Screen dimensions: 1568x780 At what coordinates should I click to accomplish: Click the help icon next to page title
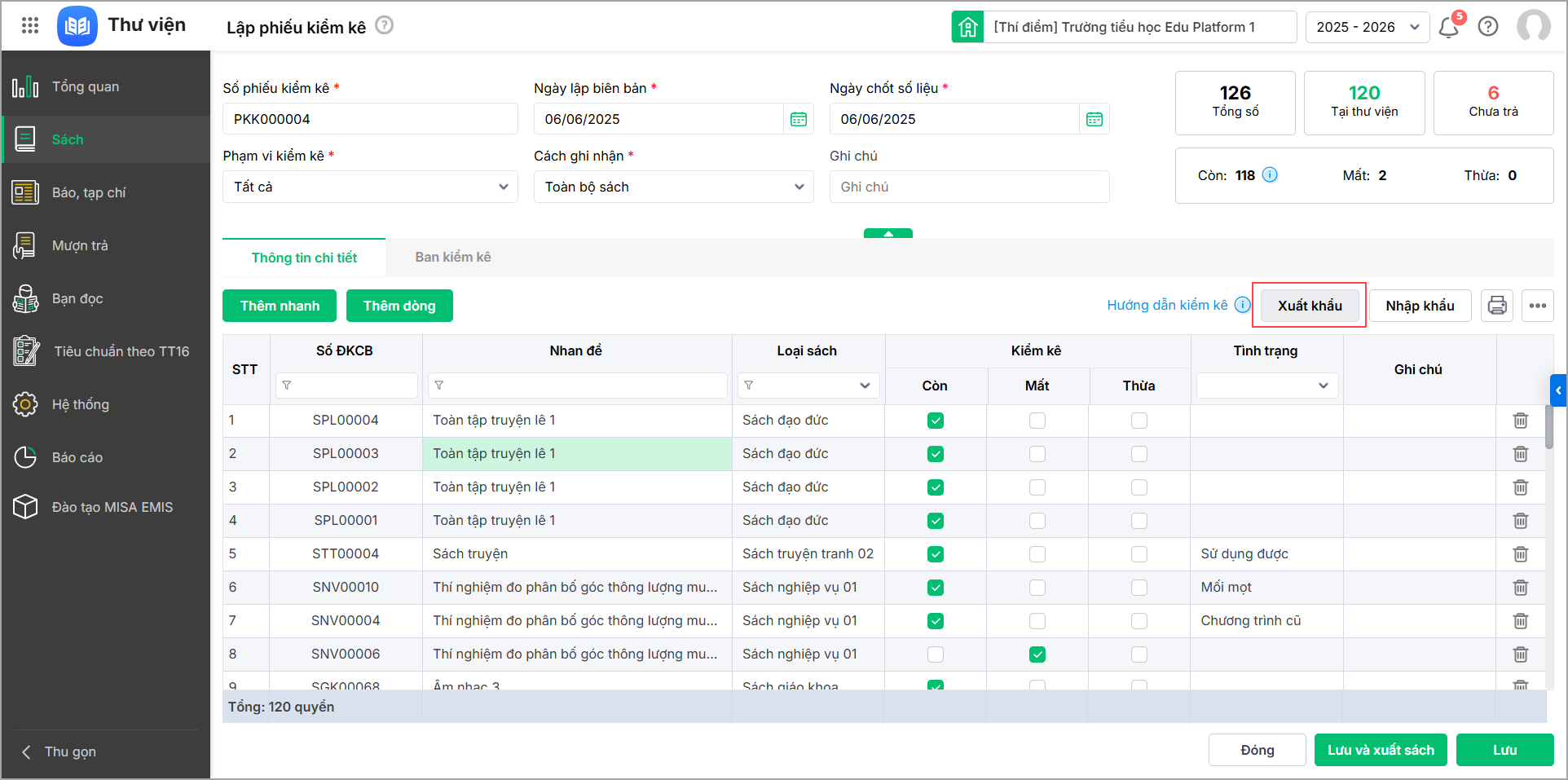(x=384, y=26)
